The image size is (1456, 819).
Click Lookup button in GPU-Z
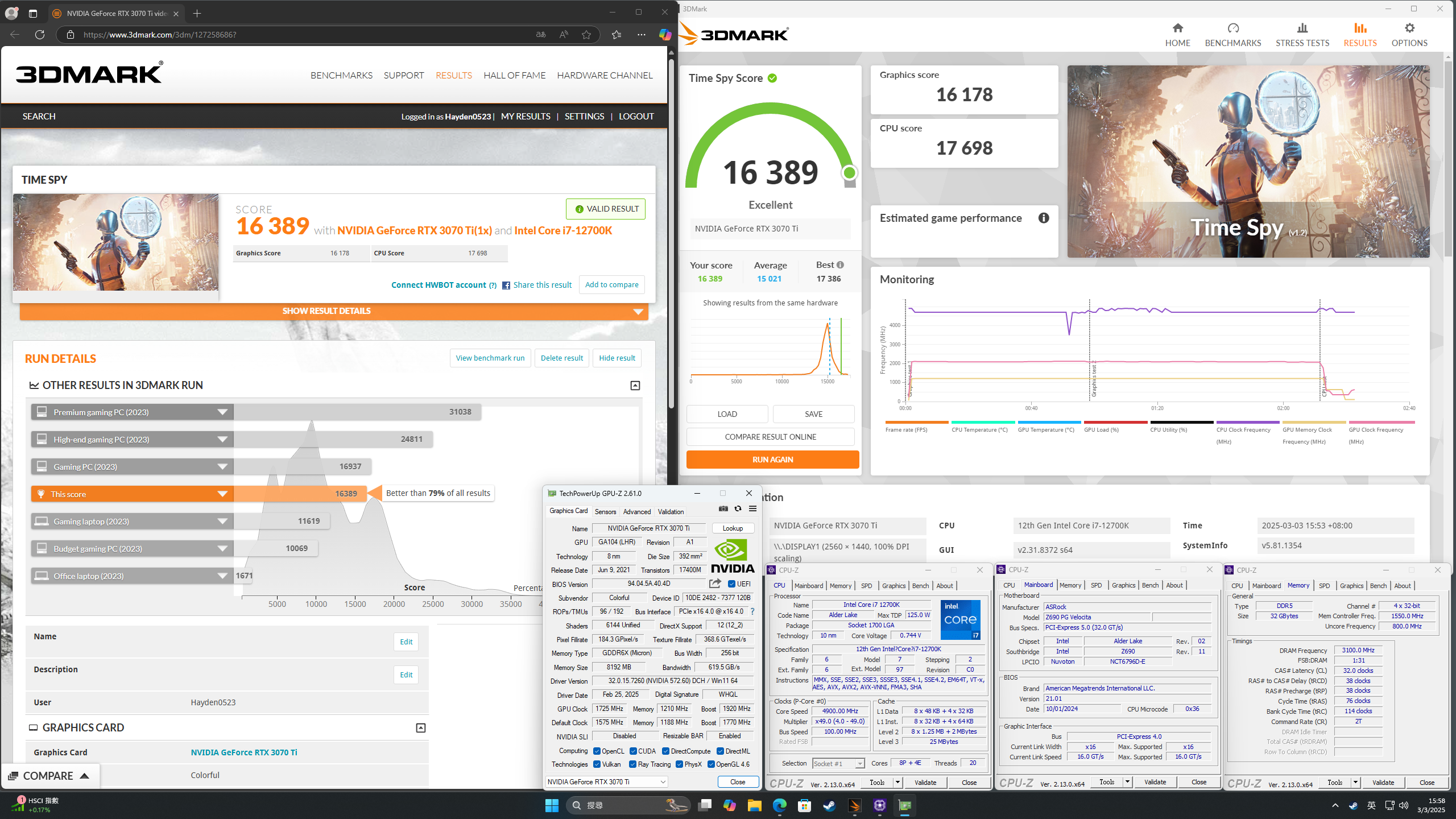tap(733, 528)
